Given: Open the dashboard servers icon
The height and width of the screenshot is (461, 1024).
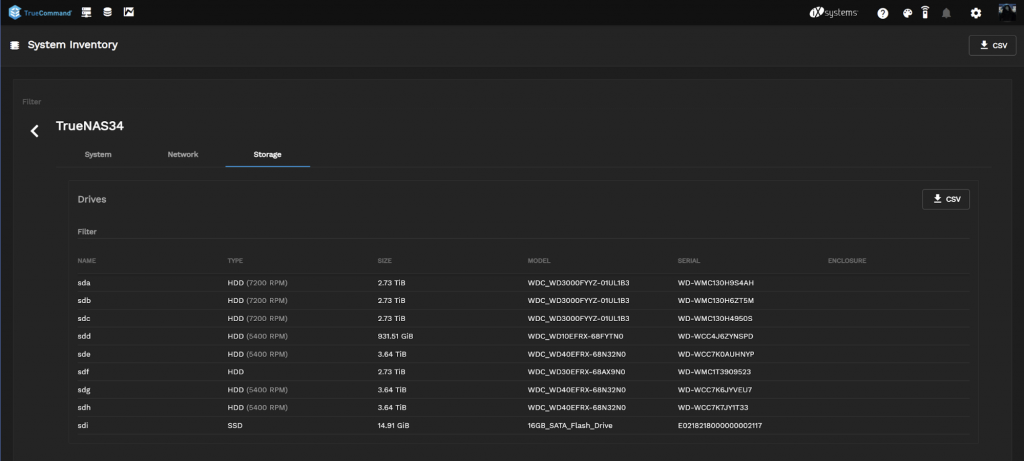Looking at the screenshot, I should click(86, 12).
